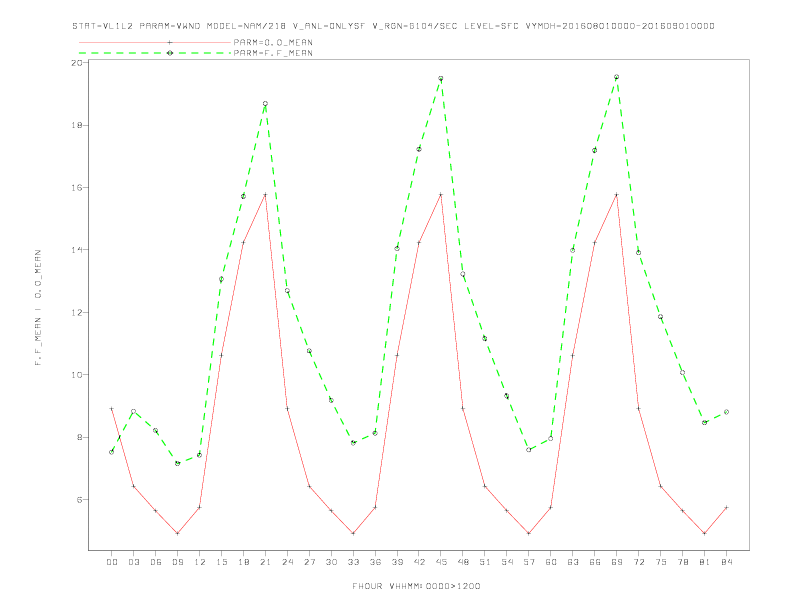Click the x-axis tick label 66
This screenshot has width=792, height=612.
tap(595, 562)
